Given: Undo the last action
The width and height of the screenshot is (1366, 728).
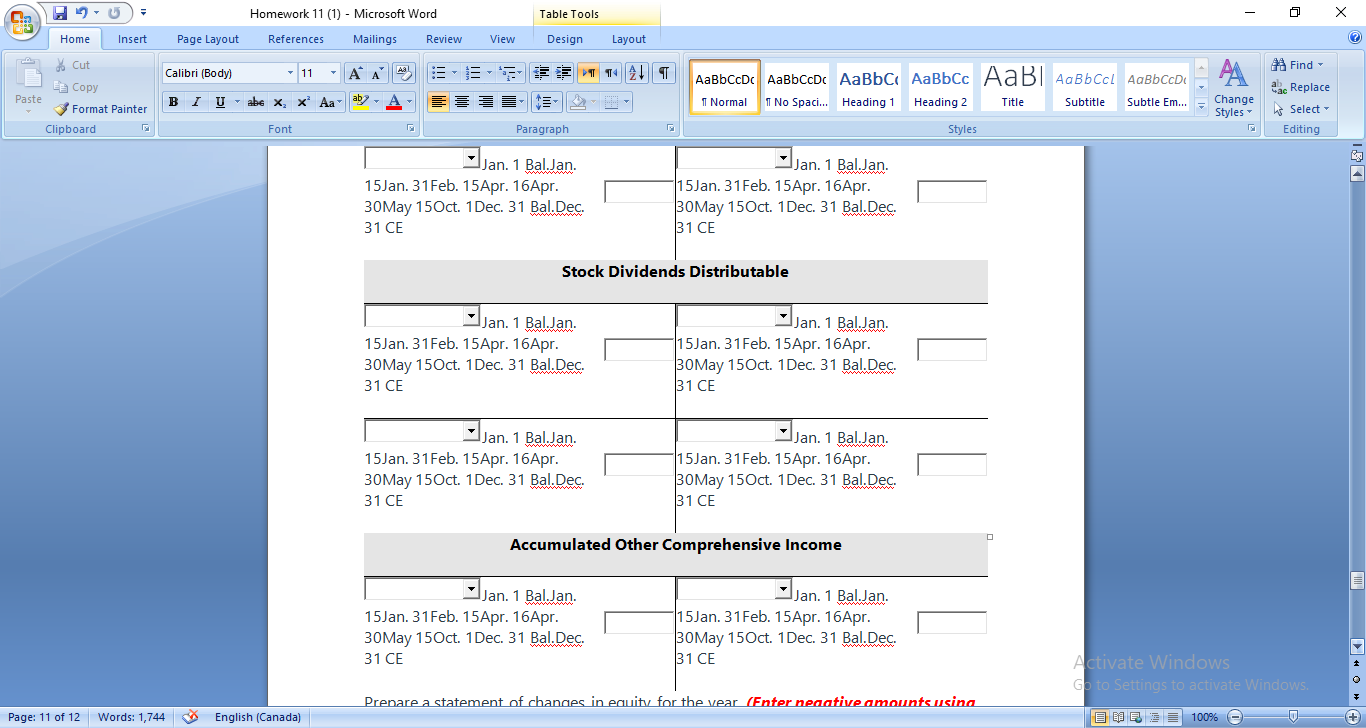Looking at the screenshot, I should pyautogui.click(x=82, y=13).
